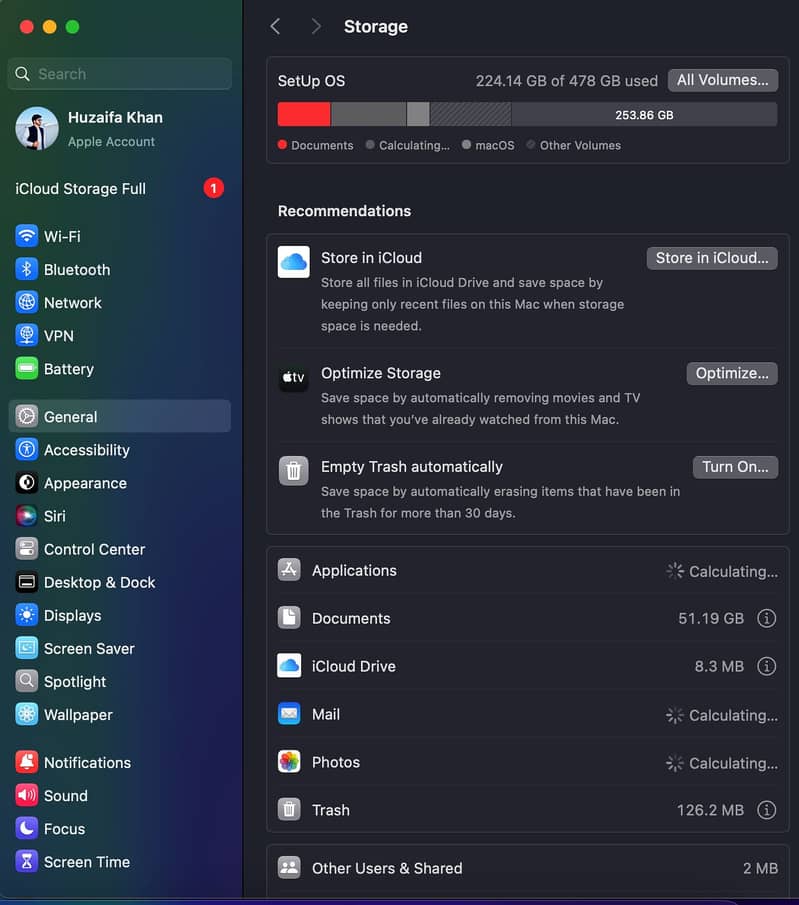Show info for iCloud Drive storage

[766, 666]
